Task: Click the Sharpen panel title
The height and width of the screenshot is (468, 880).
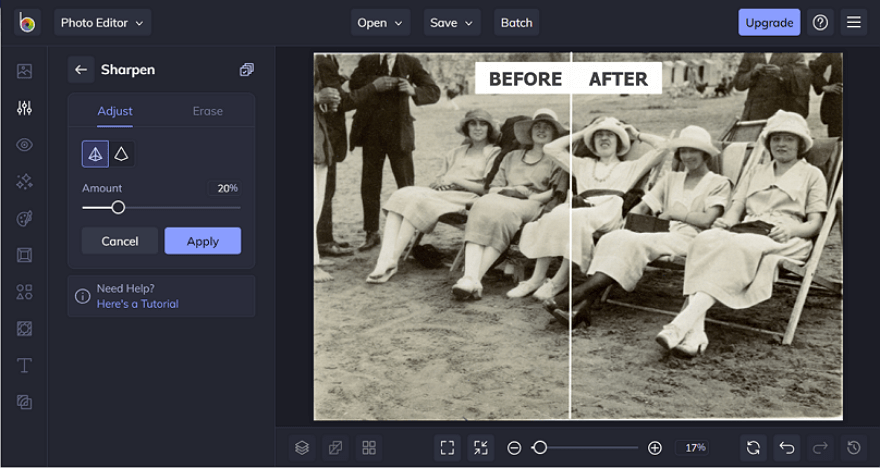Action: point(128,70)
